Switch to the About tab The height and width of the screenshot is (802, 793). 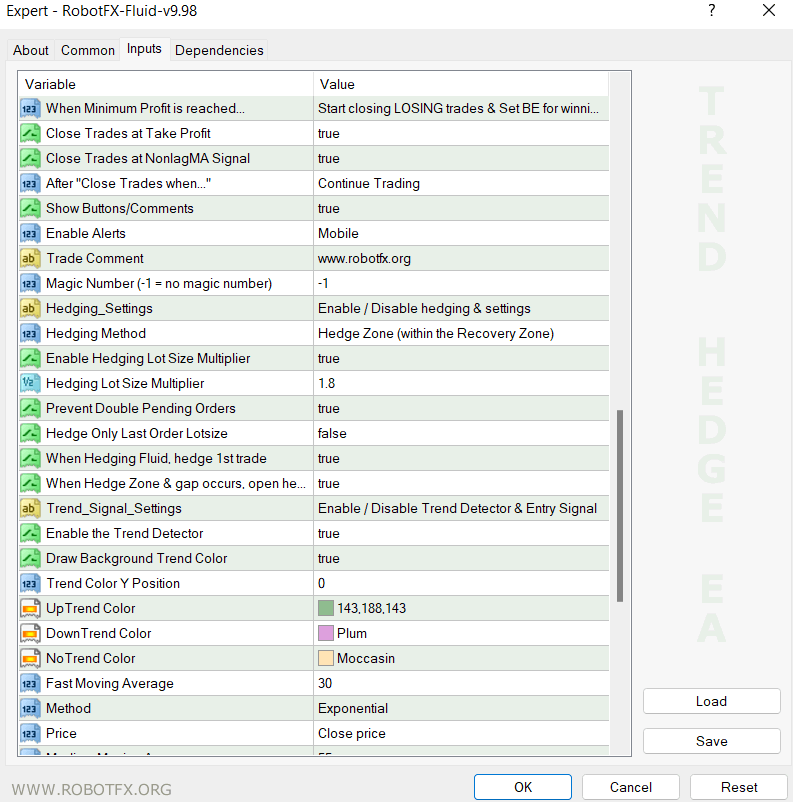click(x=31, y=51)
